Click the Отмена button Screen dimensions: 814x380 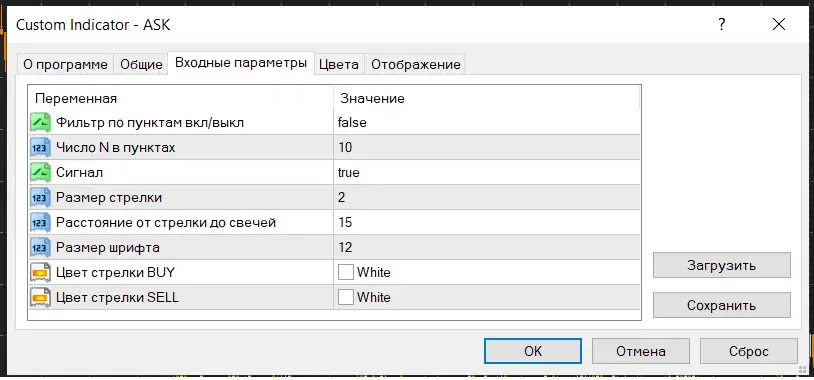pos(641,351)
